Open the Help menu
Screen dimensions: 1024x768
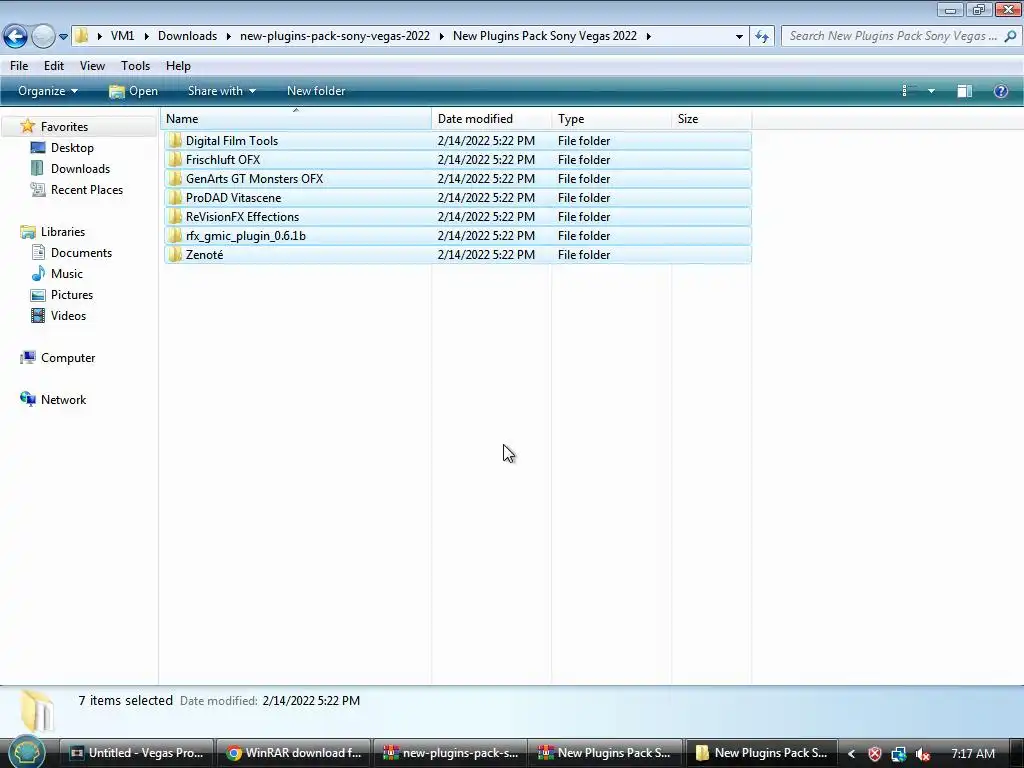tap(178, 66)
